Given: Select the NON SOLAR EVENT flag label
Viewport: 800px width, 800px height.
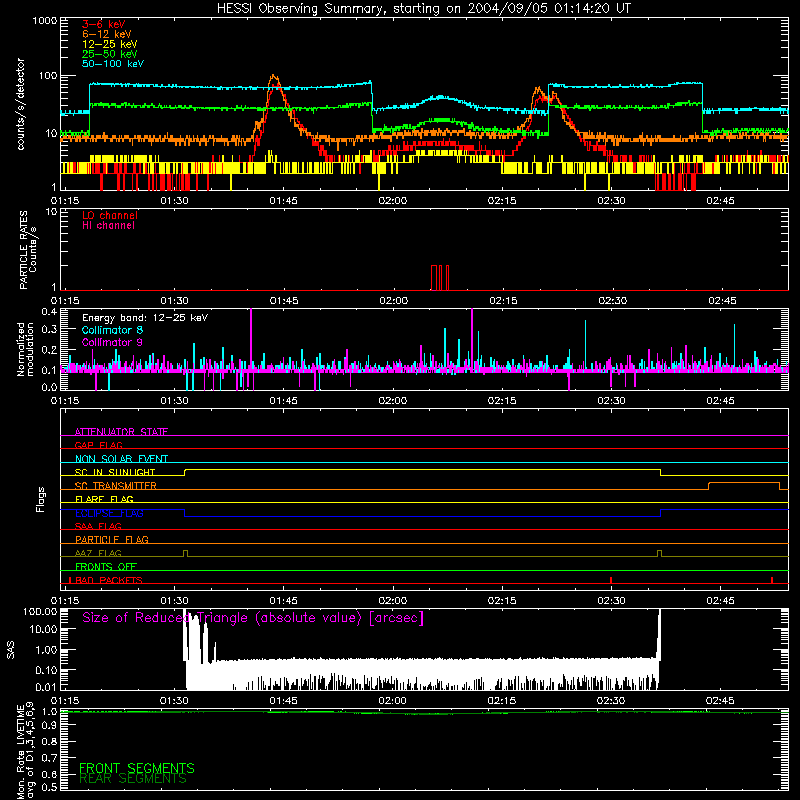Looking at the screenshot, I should click(121, 459).
